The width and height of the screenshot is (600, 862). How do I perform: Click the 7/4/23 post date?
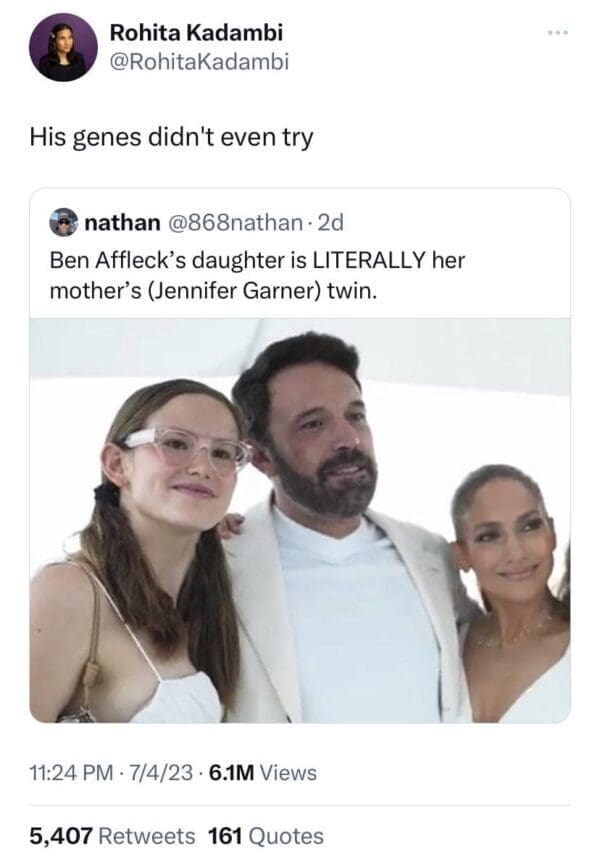[x=148, y=772]
